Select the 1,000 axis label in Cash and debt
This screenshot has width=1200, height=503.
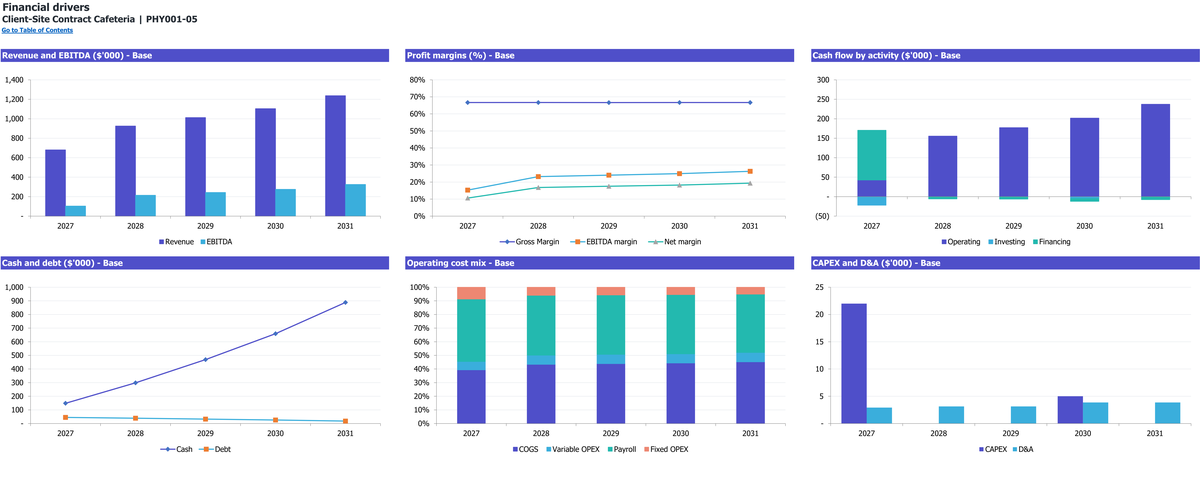[x=14, y=288]
